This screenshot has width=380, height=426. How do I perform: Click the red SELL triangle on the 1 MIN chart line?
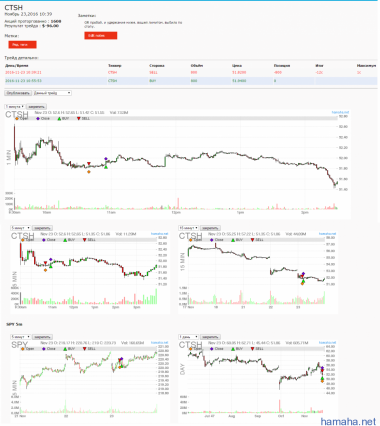coord(89,163)
